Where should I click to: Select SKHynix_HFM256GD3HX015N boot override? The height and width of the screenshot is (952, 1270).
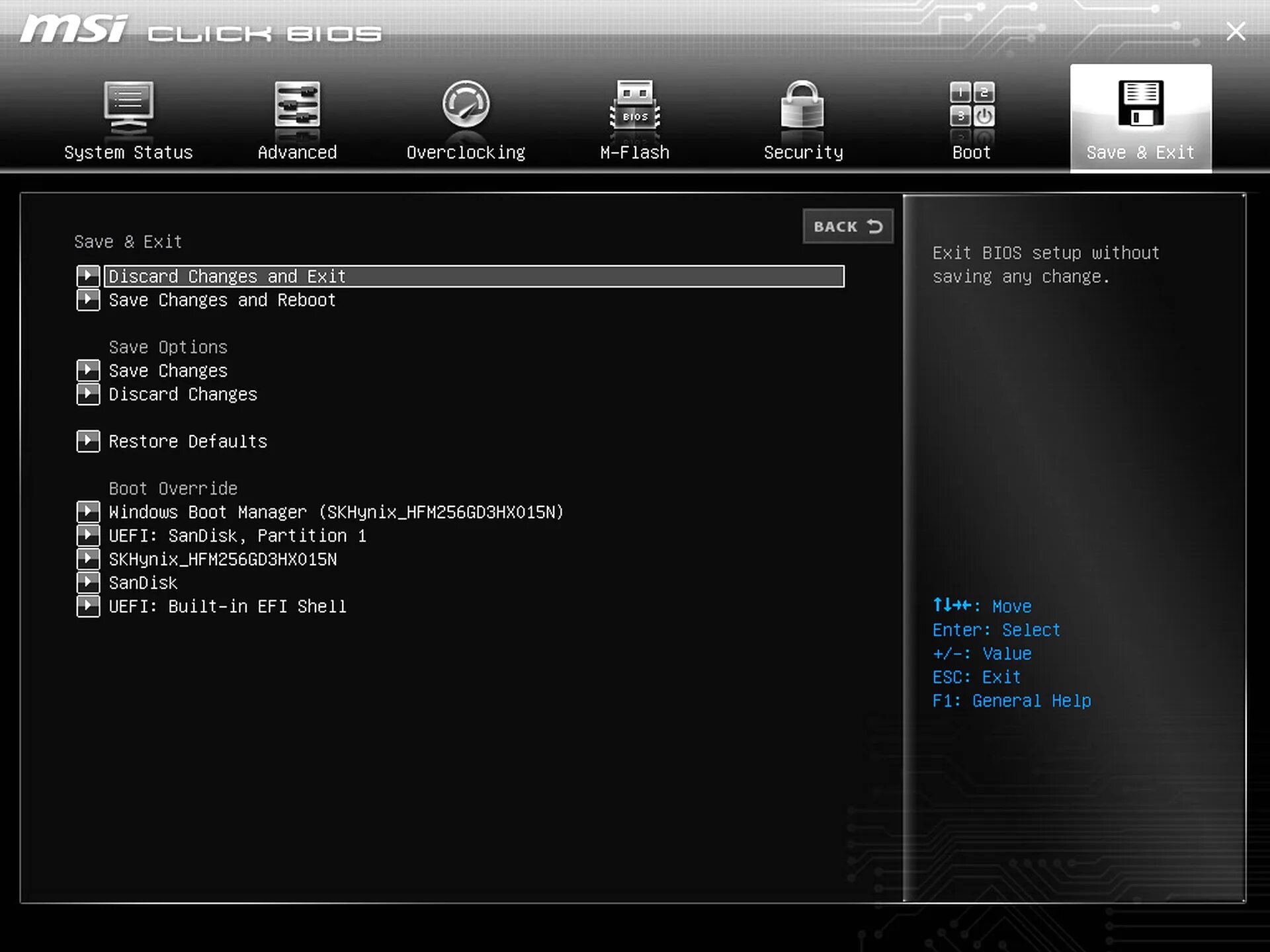[x=223, y=560]
